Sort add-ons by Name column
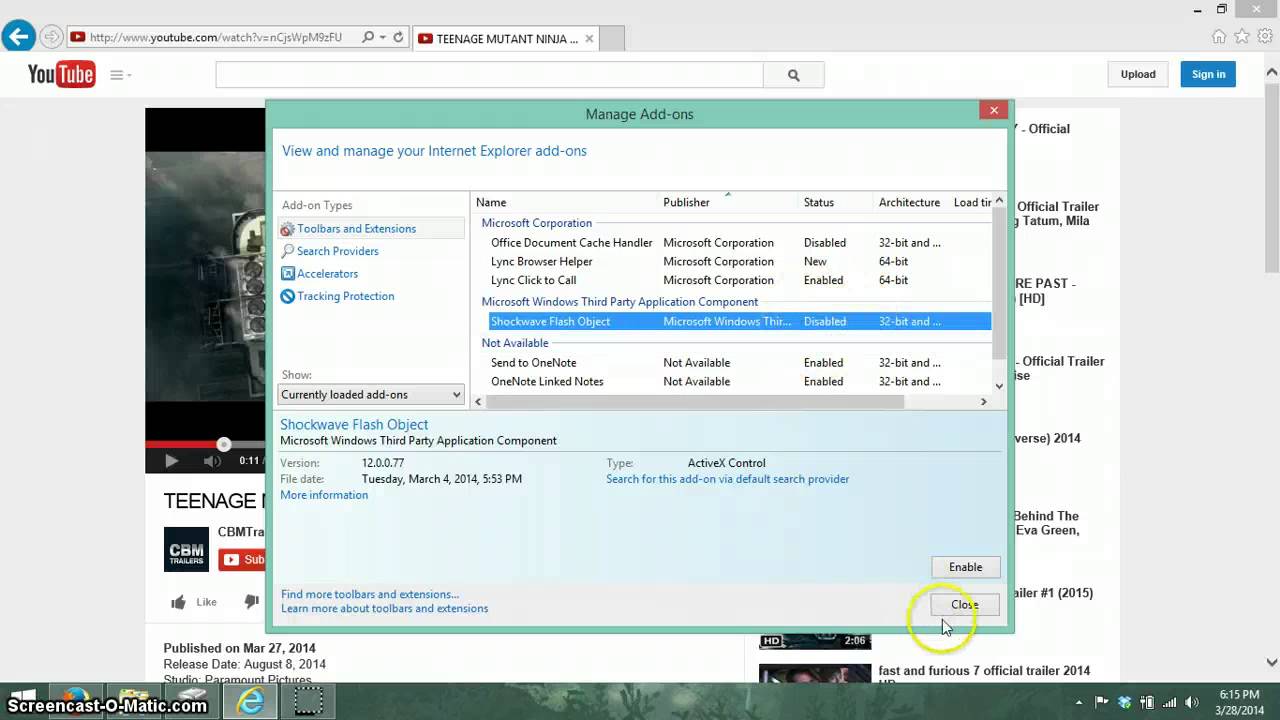 point(565,202)
